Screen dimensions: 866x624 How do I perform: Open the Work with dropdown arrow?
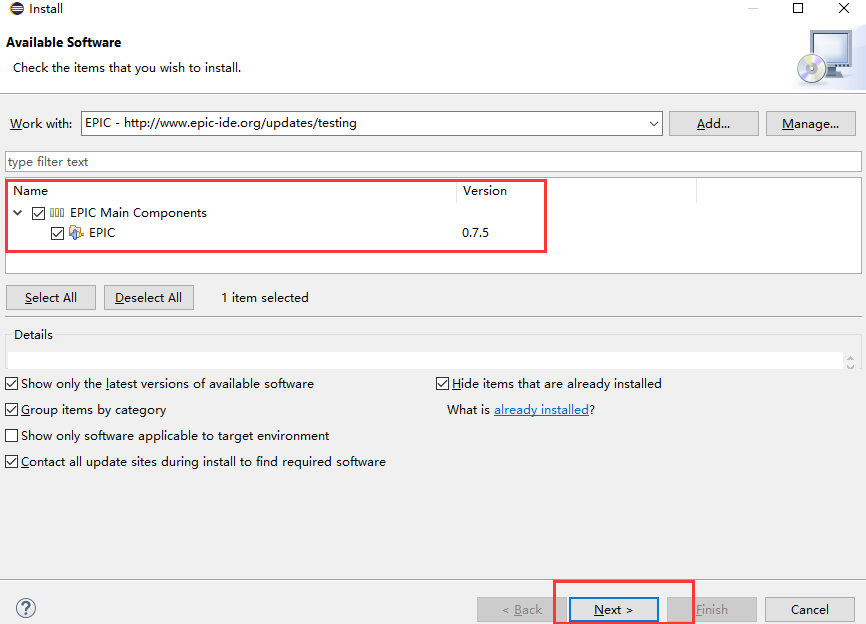click(653, 123)
